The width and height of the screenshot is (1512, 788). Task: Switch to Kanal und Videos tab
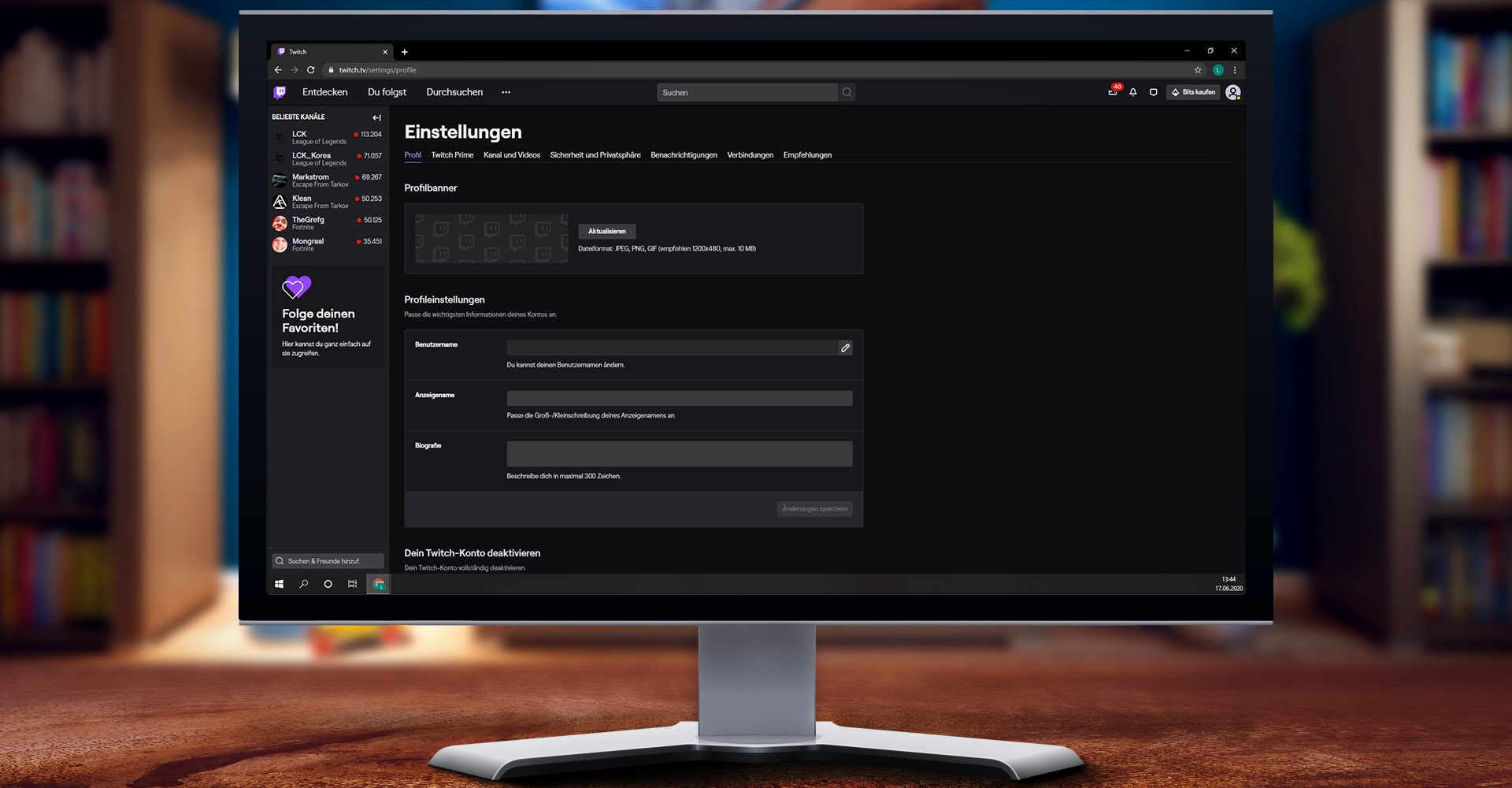tap(512, 155)
